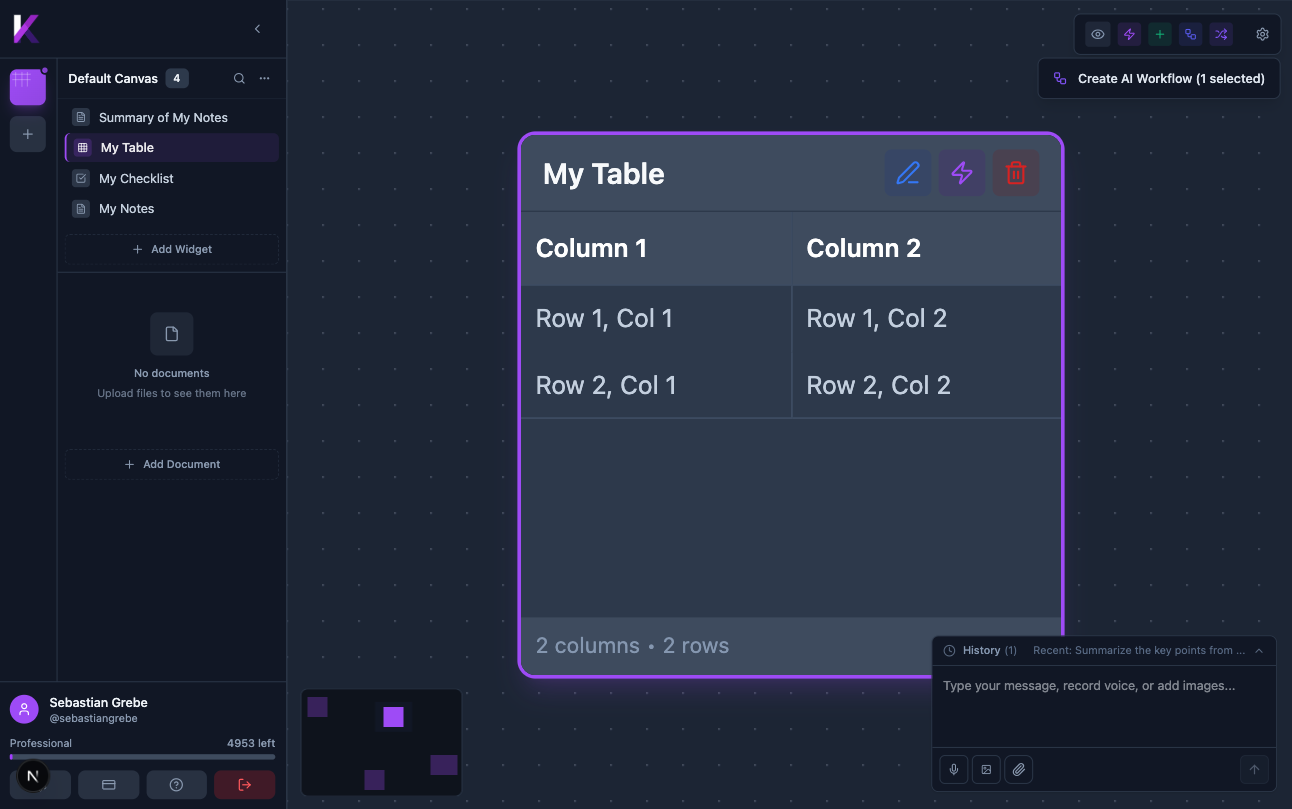The width and height of the screenshot is (1292, 809).
Task: Click the green plus icon in top toolbar
Action: [1159, 33]
